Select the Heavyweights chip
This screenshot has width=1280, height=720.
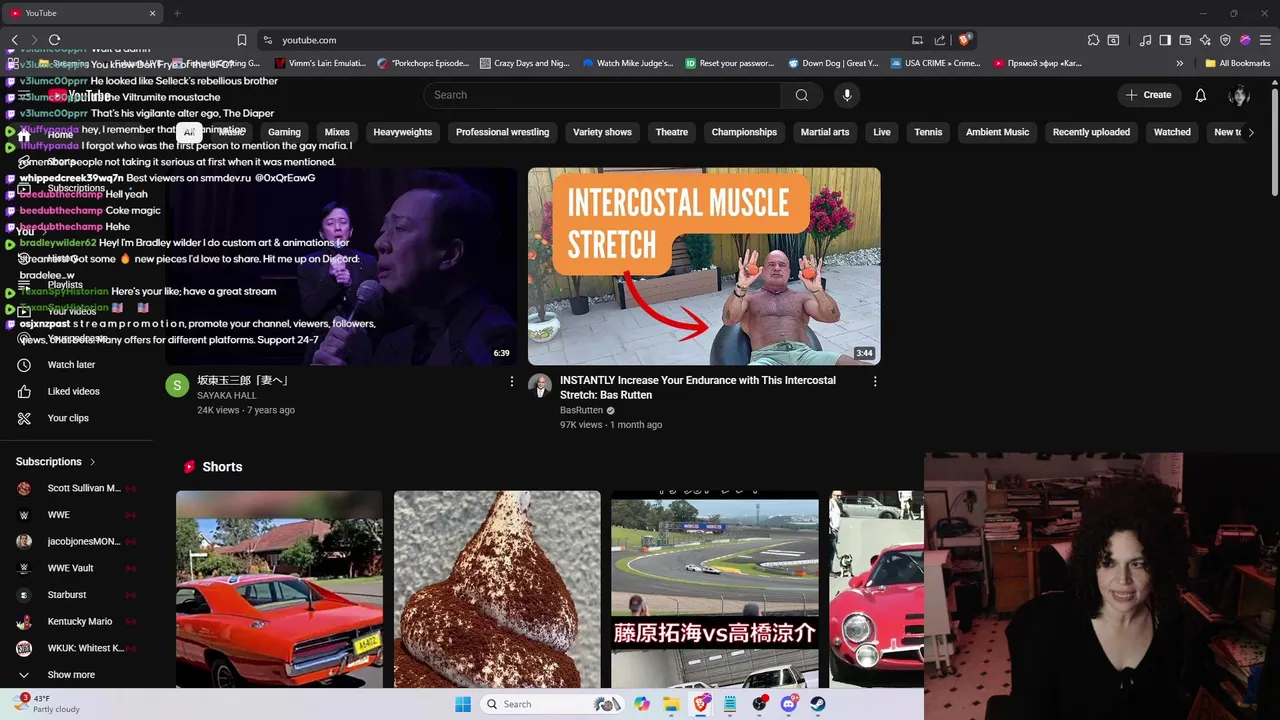tap(403, 132)
